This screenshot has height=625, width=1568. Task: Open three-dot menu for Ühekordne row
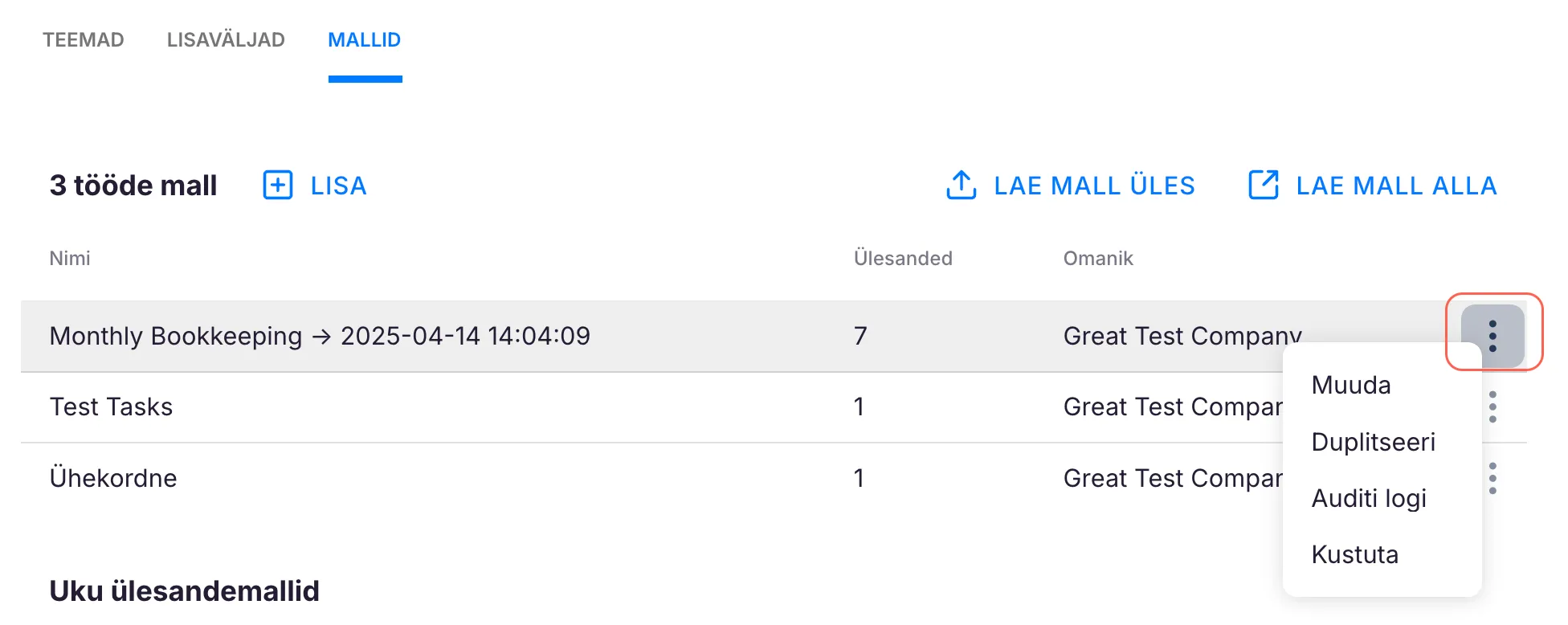[x=1492, y=479]
